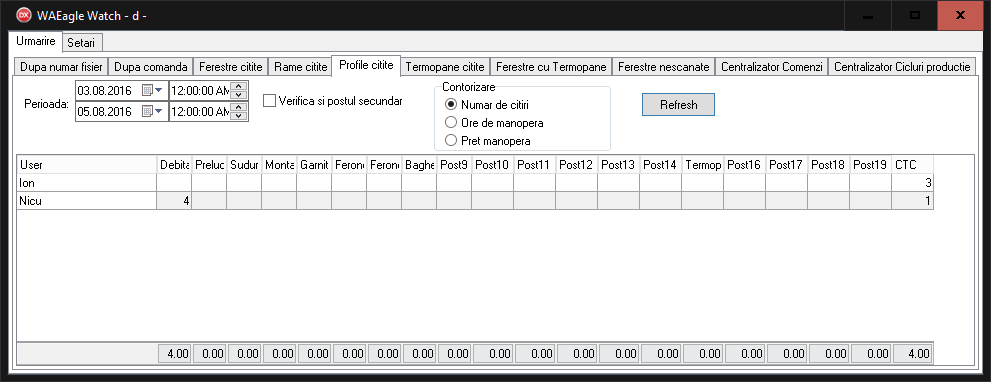The height and width of the screenshot is (382, 991).
Task: Open the Centralizator Comenzi tab
Action: (x=772, y=66)
